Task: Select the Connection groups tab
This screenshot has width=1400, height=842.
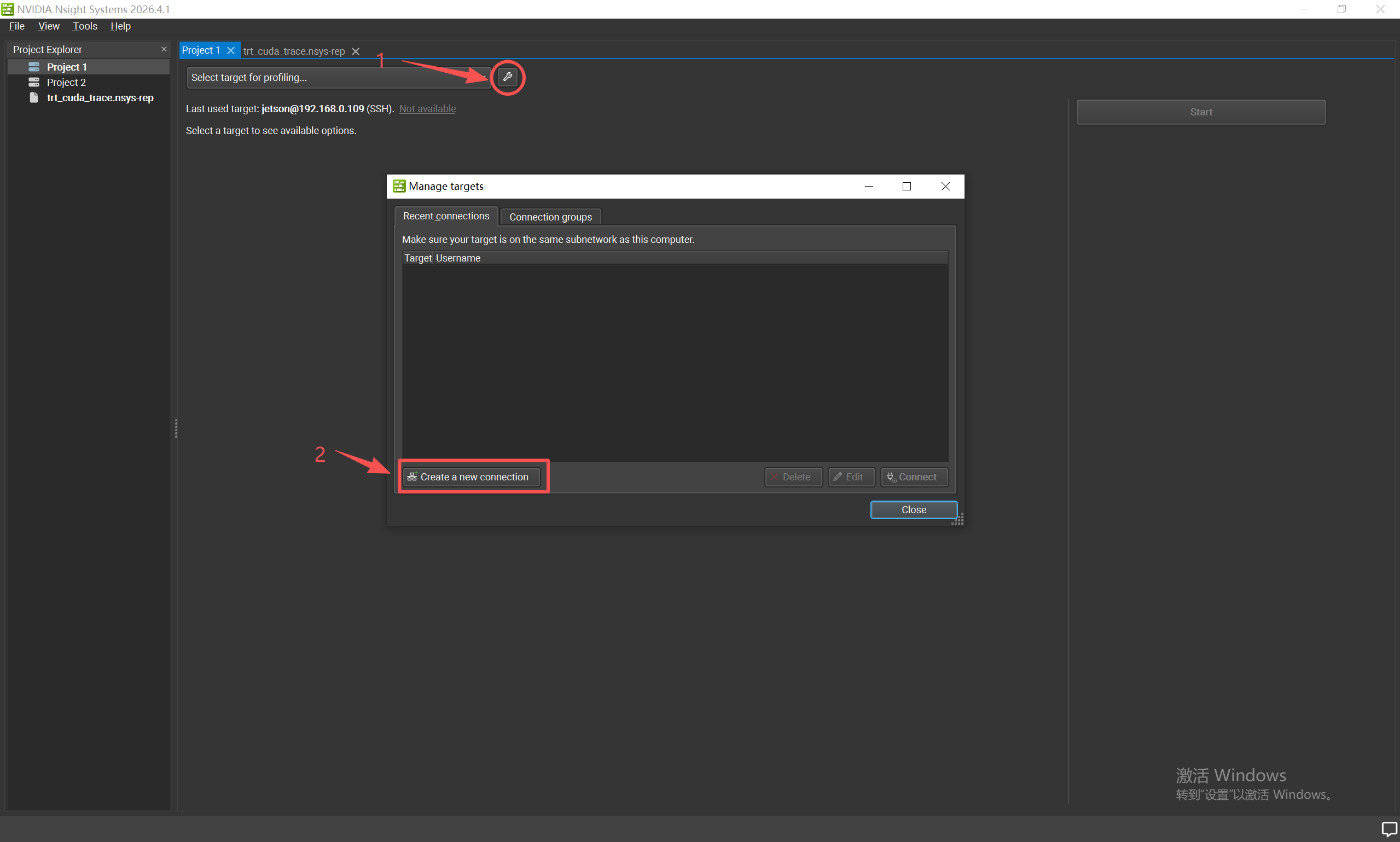Action: (x=550, y=217)
